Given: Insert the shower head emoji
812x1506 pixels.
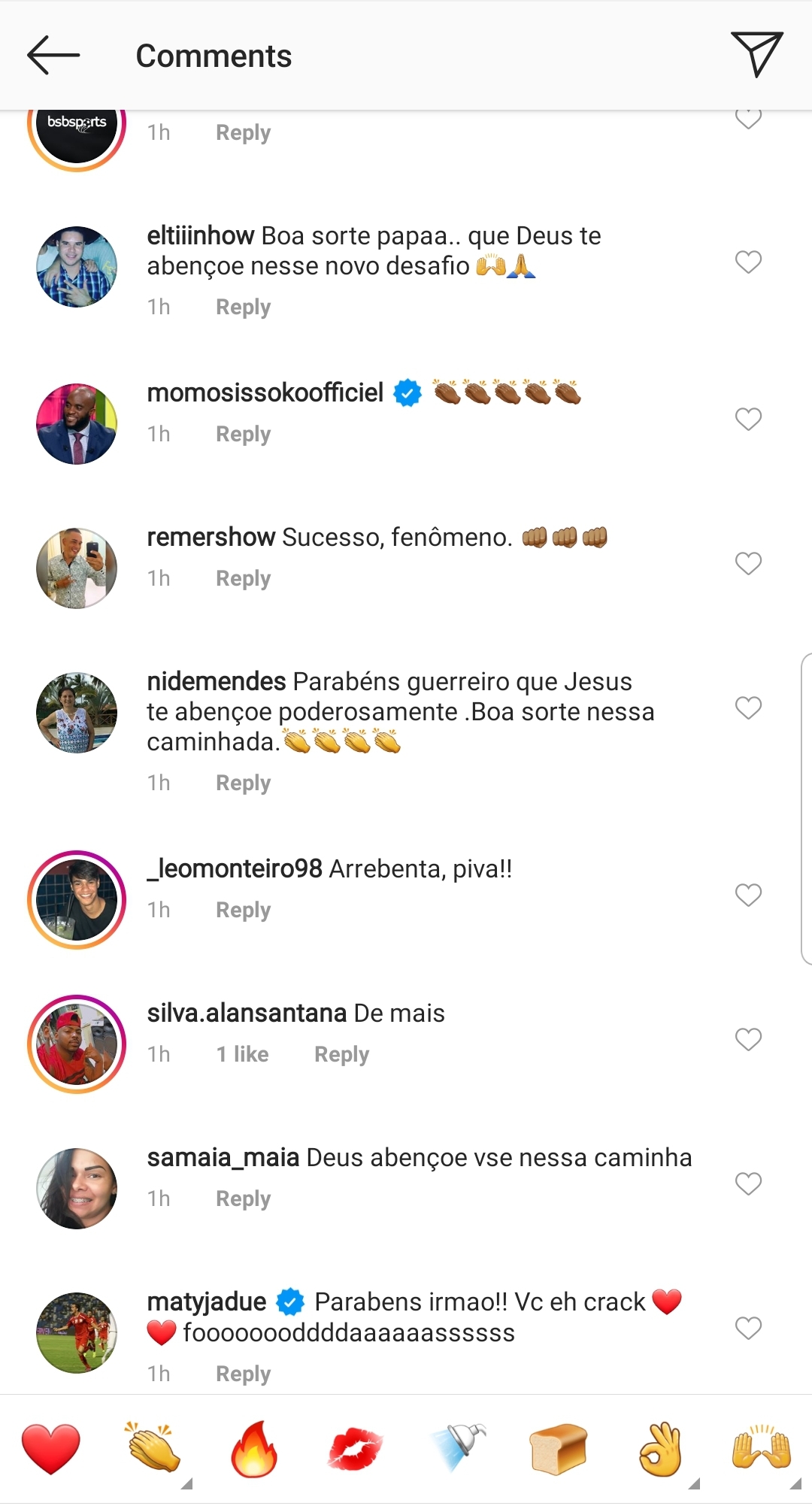Looking at the screenshot, I should (x=458, y=1448).
